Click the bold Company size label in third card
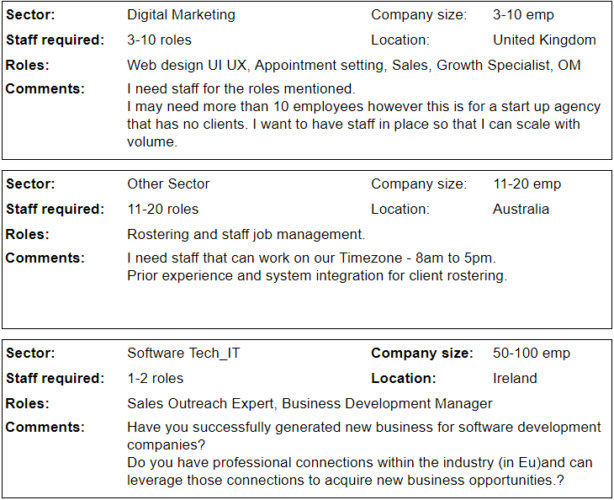The image size is (614, 500). 422,353
